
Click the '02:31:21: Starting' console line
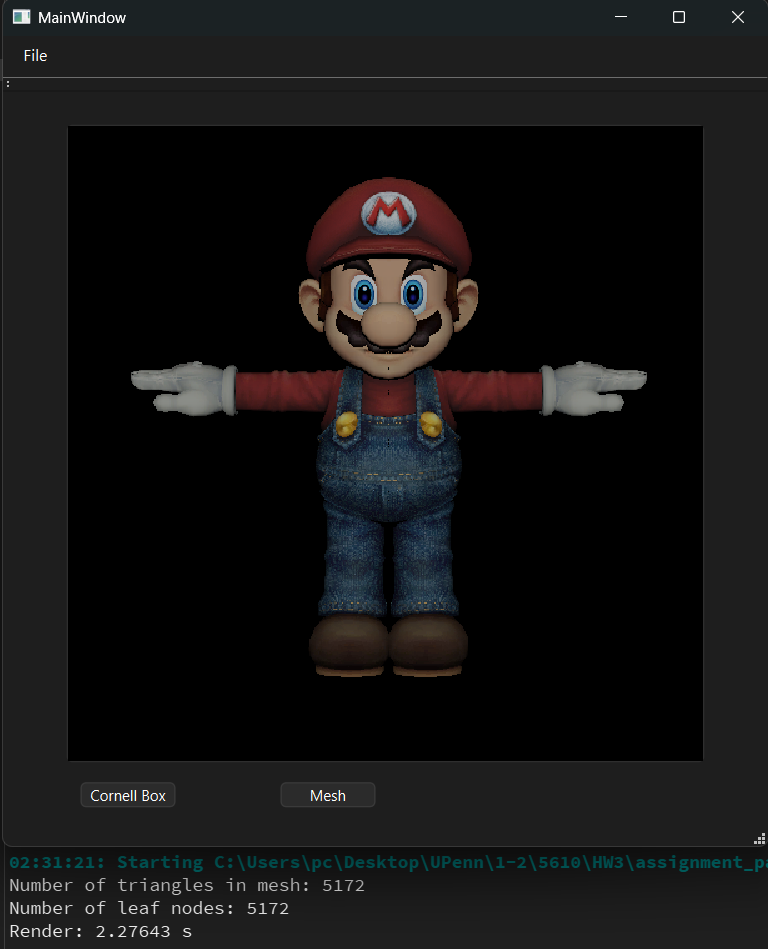click(388, 862)
